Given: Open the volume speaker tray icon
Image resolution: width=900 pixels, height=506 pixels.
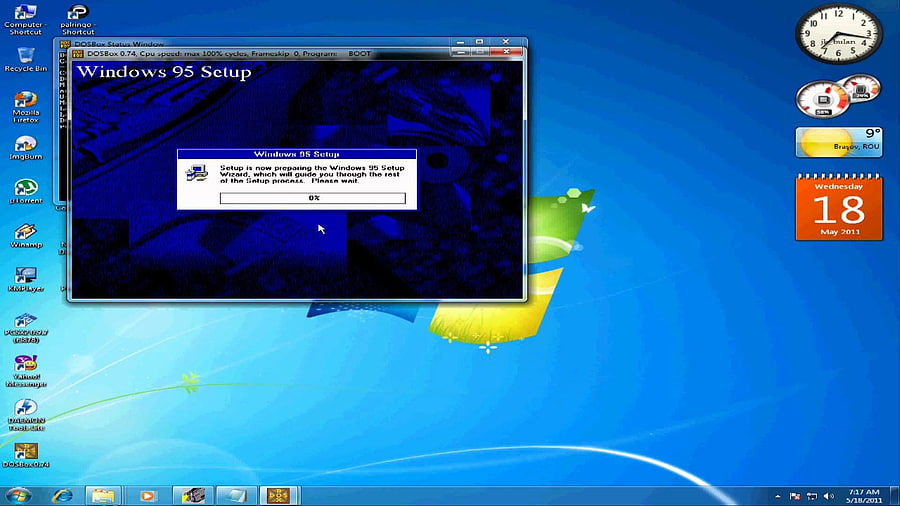Looking at the screenshot, I should pos(828,496).
